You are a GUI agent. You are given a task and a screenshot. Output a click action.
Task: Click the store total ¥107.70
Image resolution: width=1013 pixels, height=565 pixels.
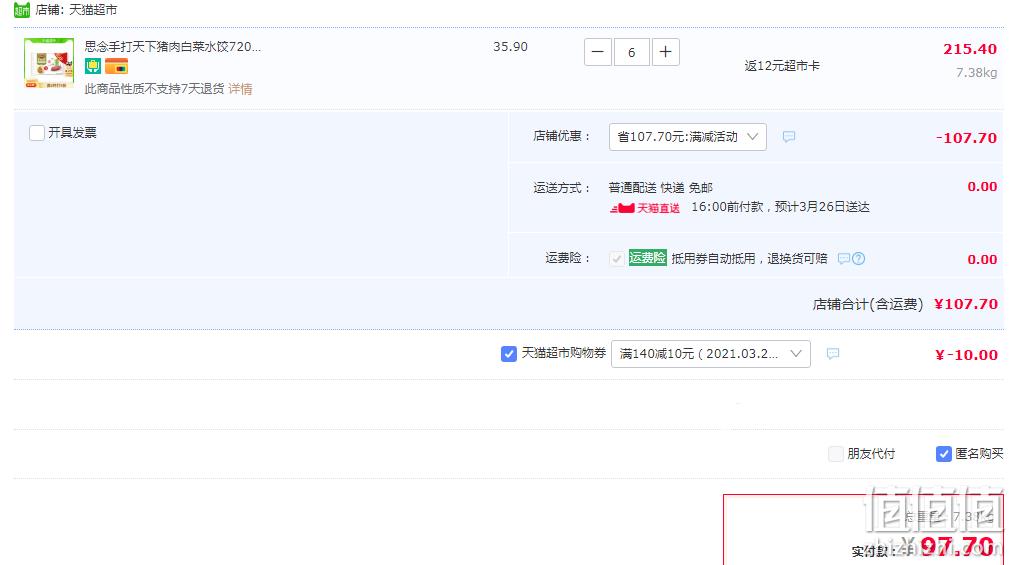[966, 304]
